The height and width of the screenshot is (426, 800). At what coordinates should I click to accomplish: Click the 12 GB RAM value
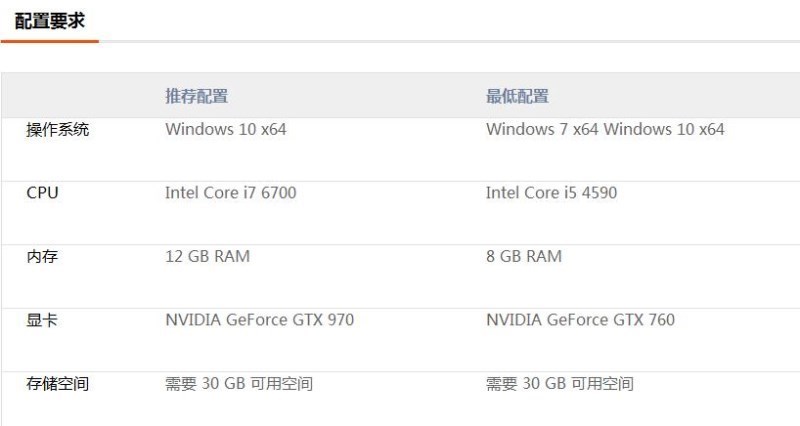pyautogui.click(x=208, y=256)
